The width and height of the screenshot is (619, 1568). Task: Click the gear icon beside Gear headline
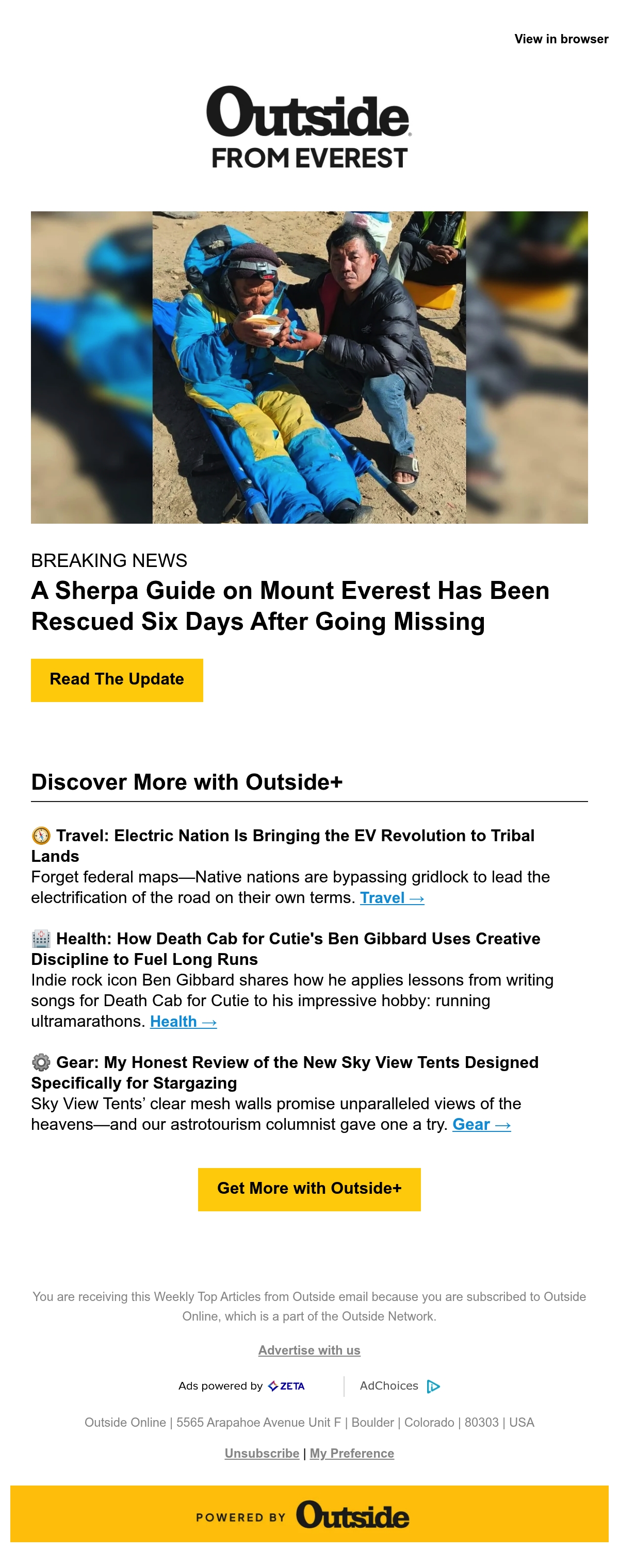(x=41, y=1062)
